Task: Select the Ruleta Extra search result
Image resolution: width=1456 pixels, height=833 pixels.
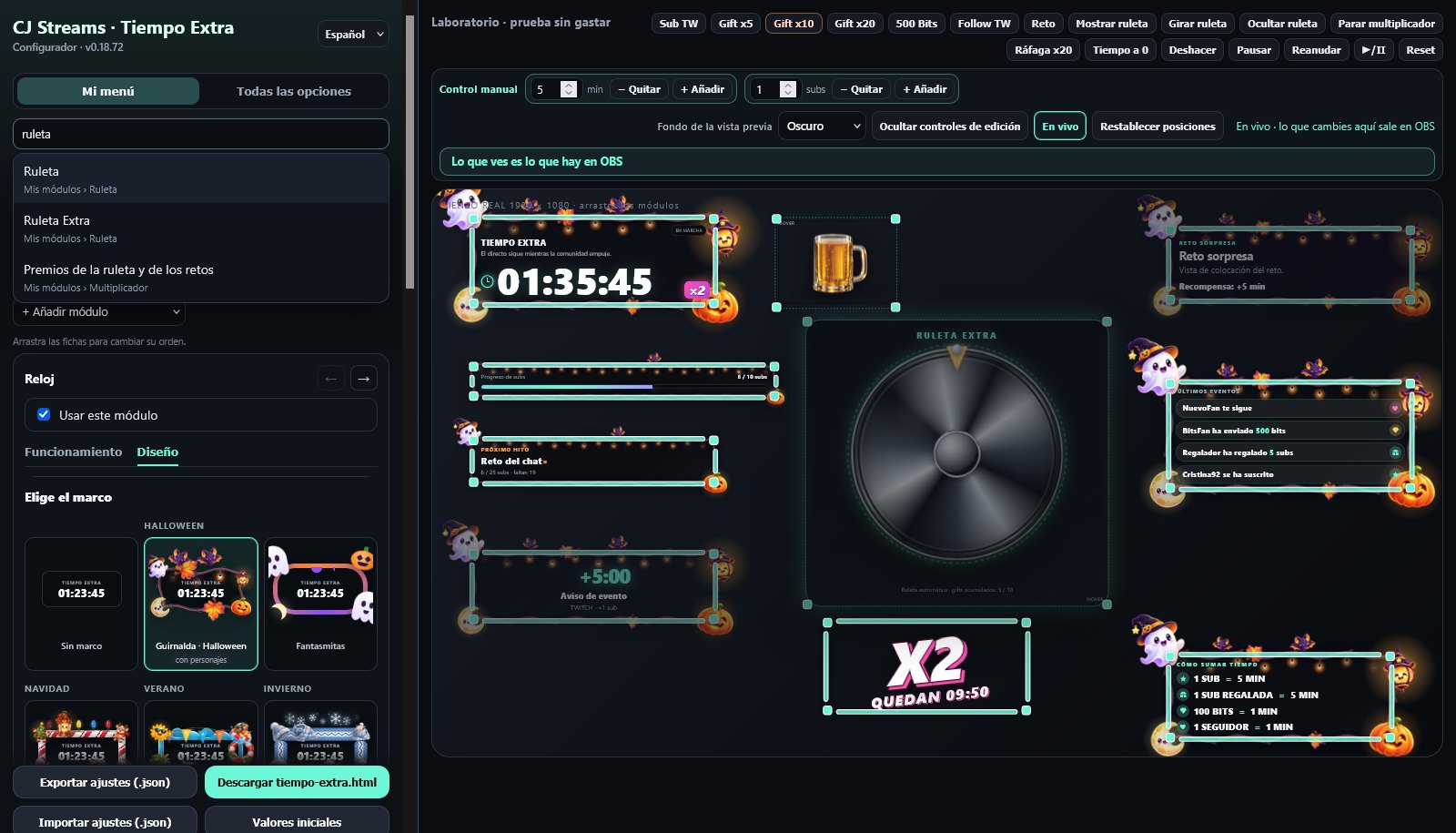Action: (201, 229)
